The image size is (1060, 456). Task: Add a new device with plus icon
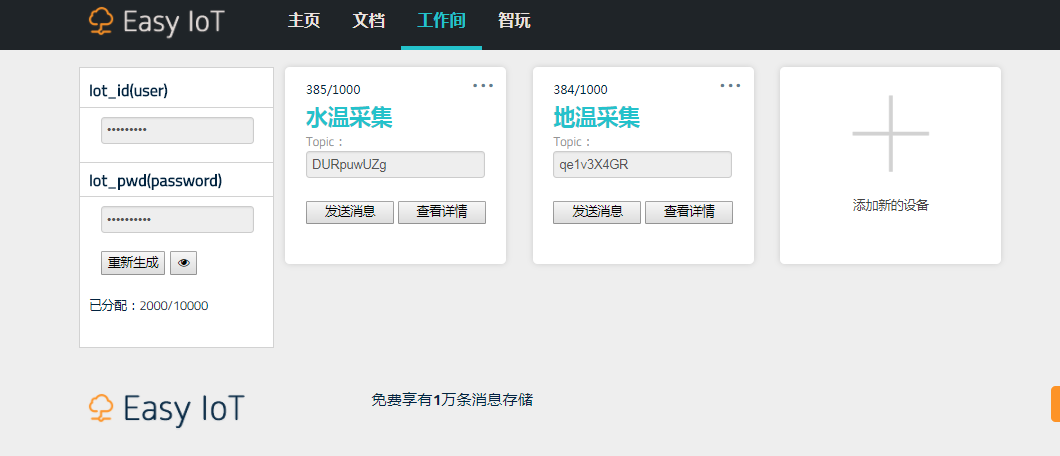[x=890, y=133]
